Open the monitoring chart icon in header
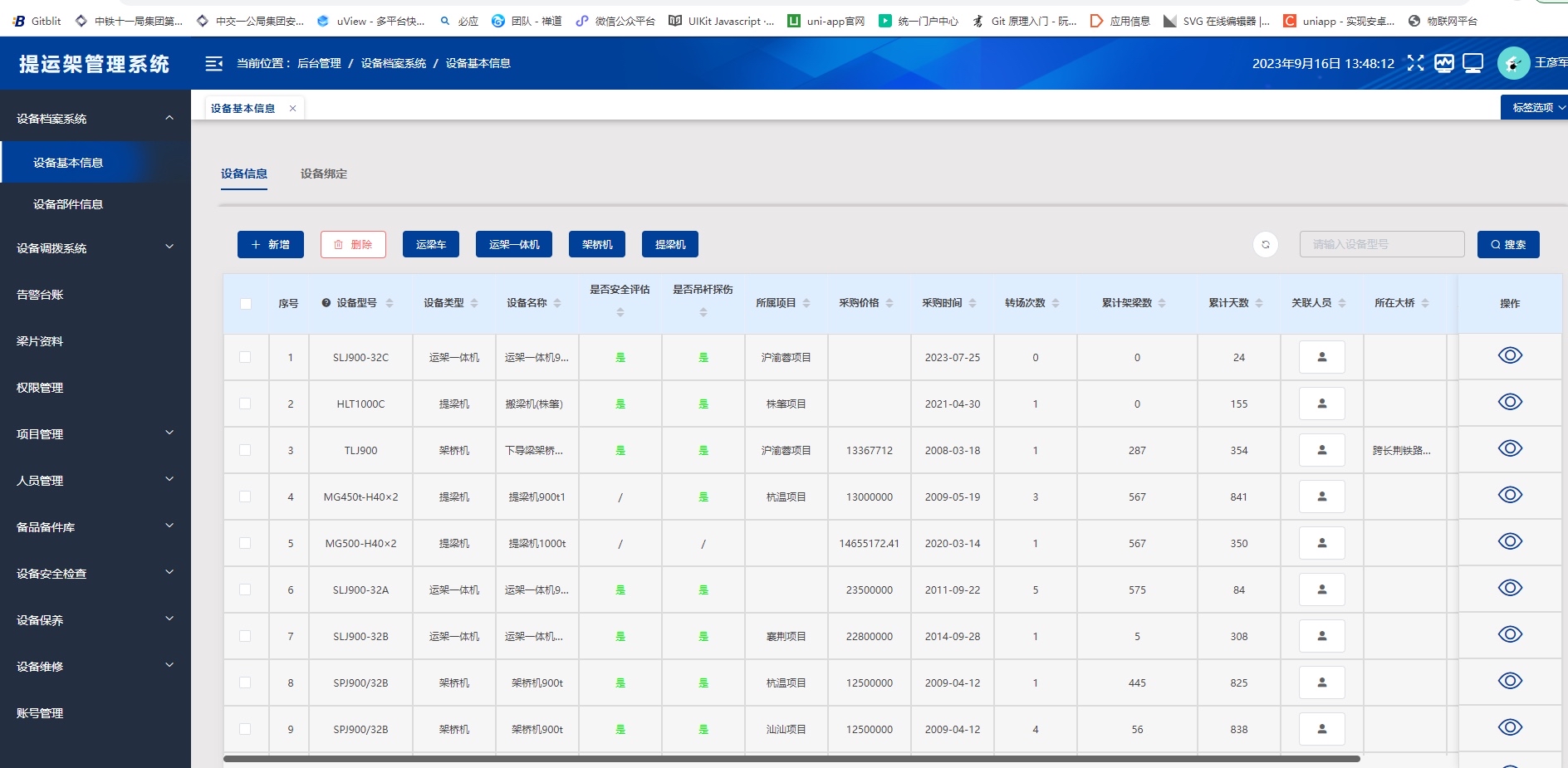Viewport: 1568px width, 768px height. click(x=1444, y=63)
